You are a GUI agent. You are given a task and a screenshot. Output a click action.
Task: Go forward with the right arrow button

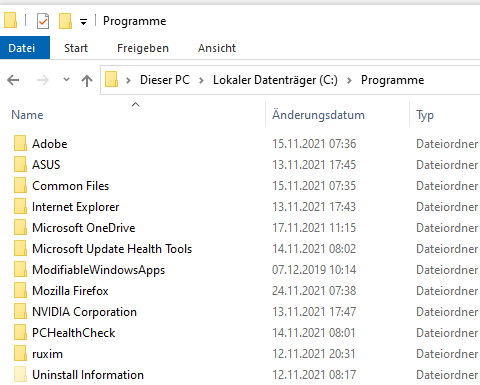point(43,80)
